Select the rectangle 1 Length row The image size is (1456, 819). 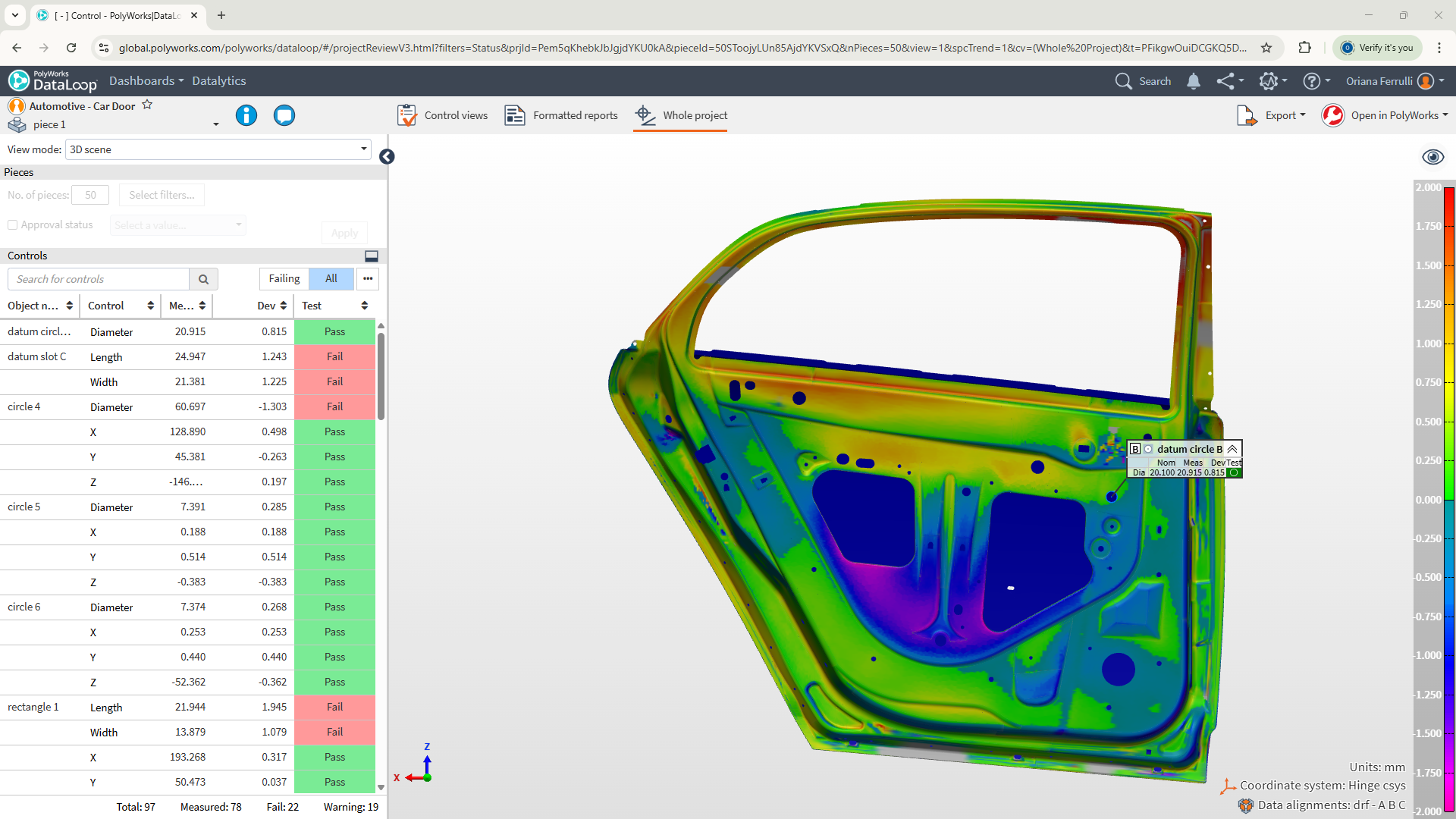pos(187,708)
